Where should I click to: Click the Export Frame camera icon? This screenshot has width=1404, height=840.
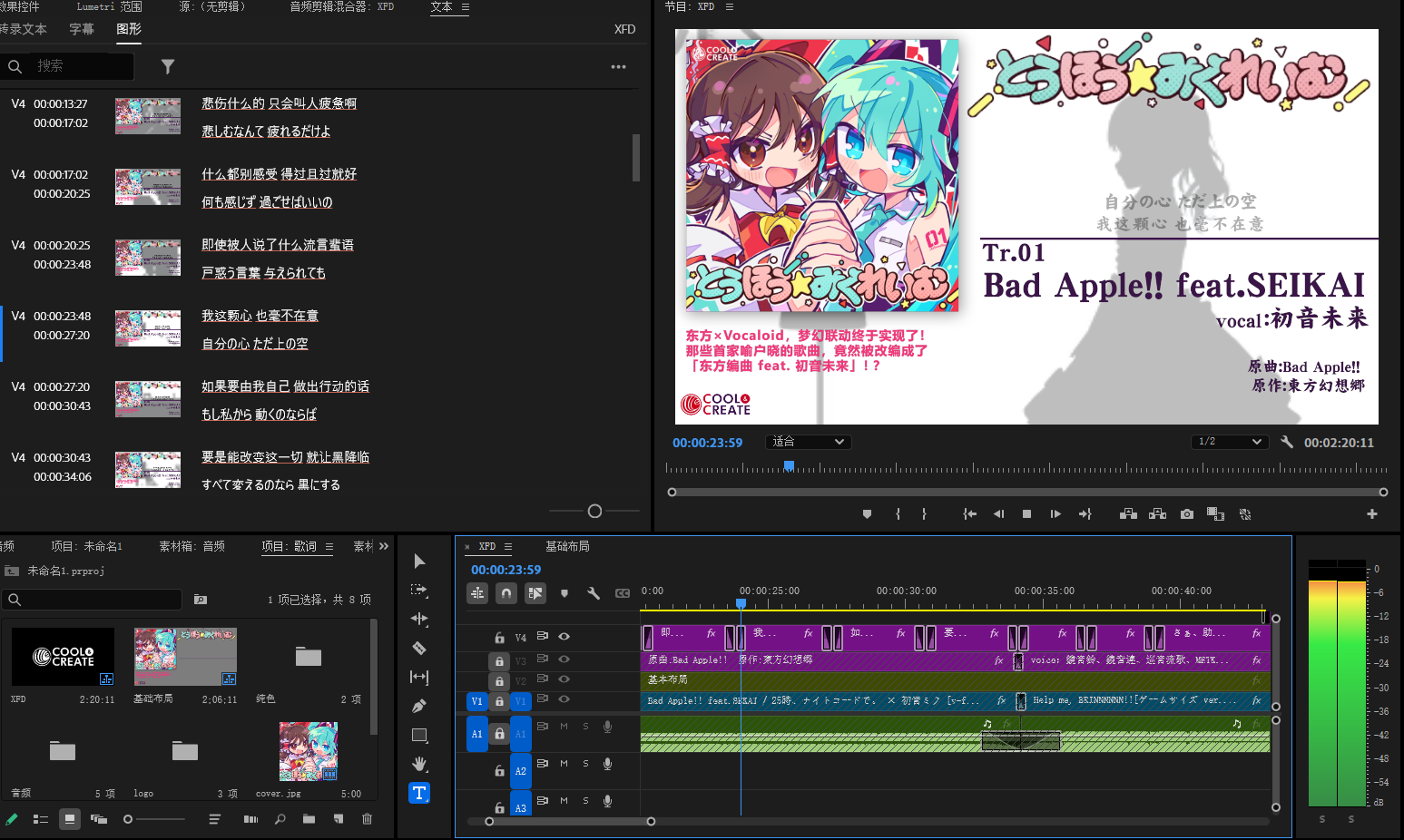click(x=1186, y=514)
